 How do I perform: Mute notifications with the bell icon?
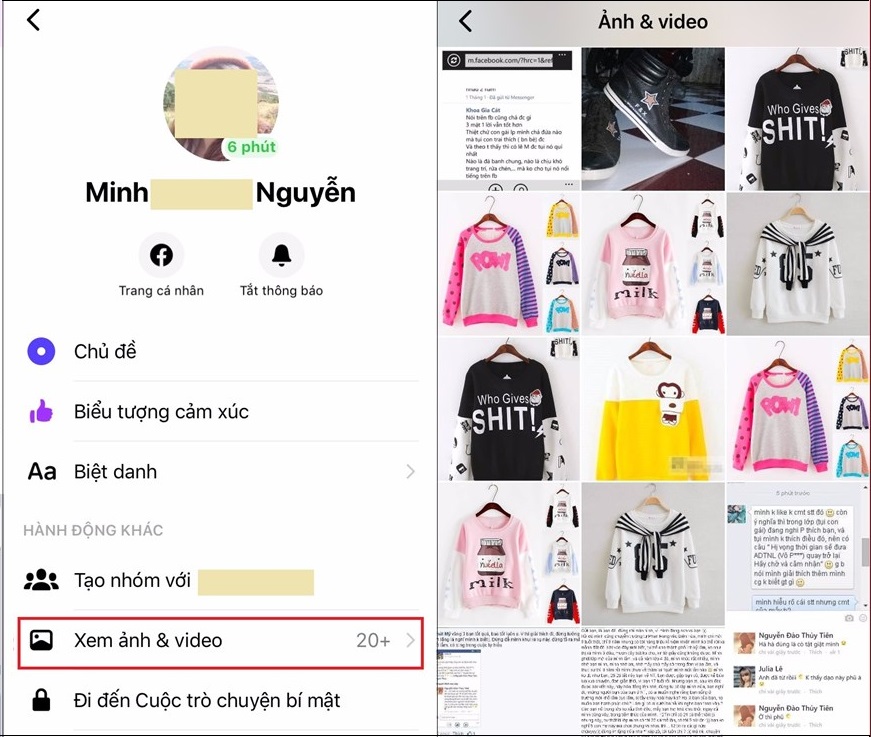(x=282, y=255)
